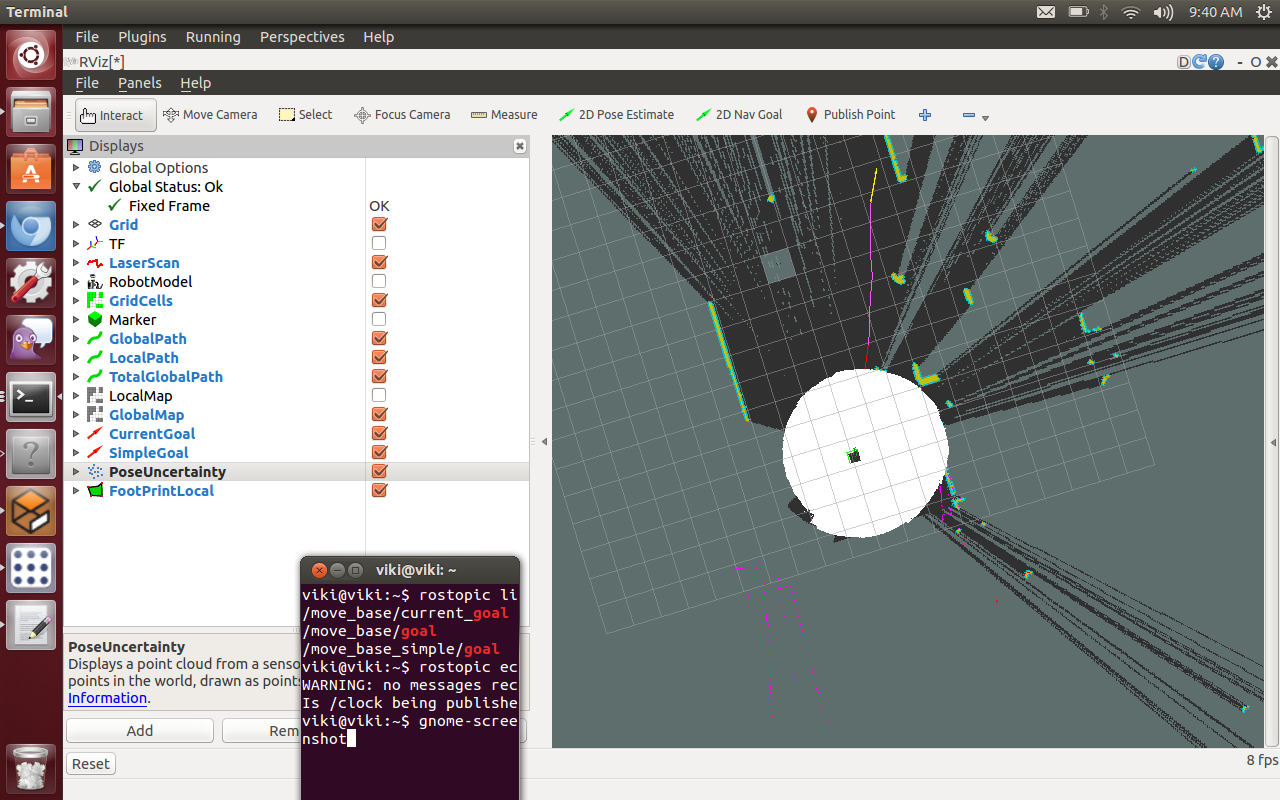Select the Publish Point tool
The height and width of the screenshot is (800, 1280).
pos(850,115)
